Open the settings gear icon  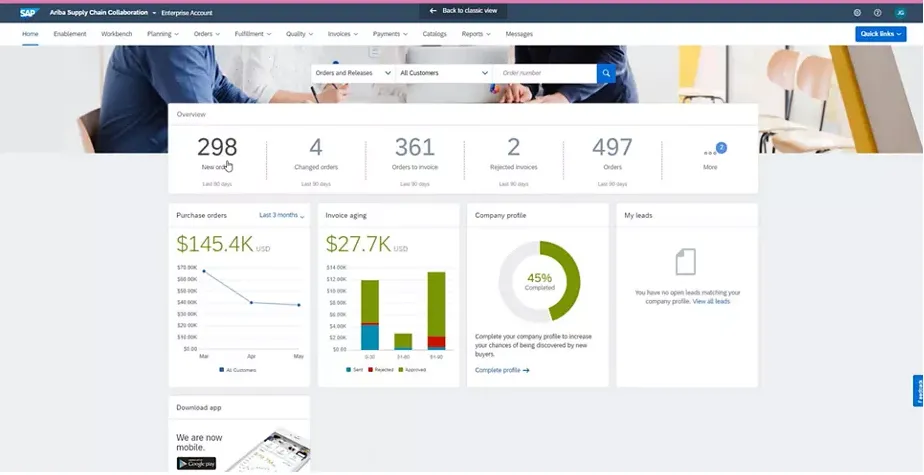click(857, 12)
